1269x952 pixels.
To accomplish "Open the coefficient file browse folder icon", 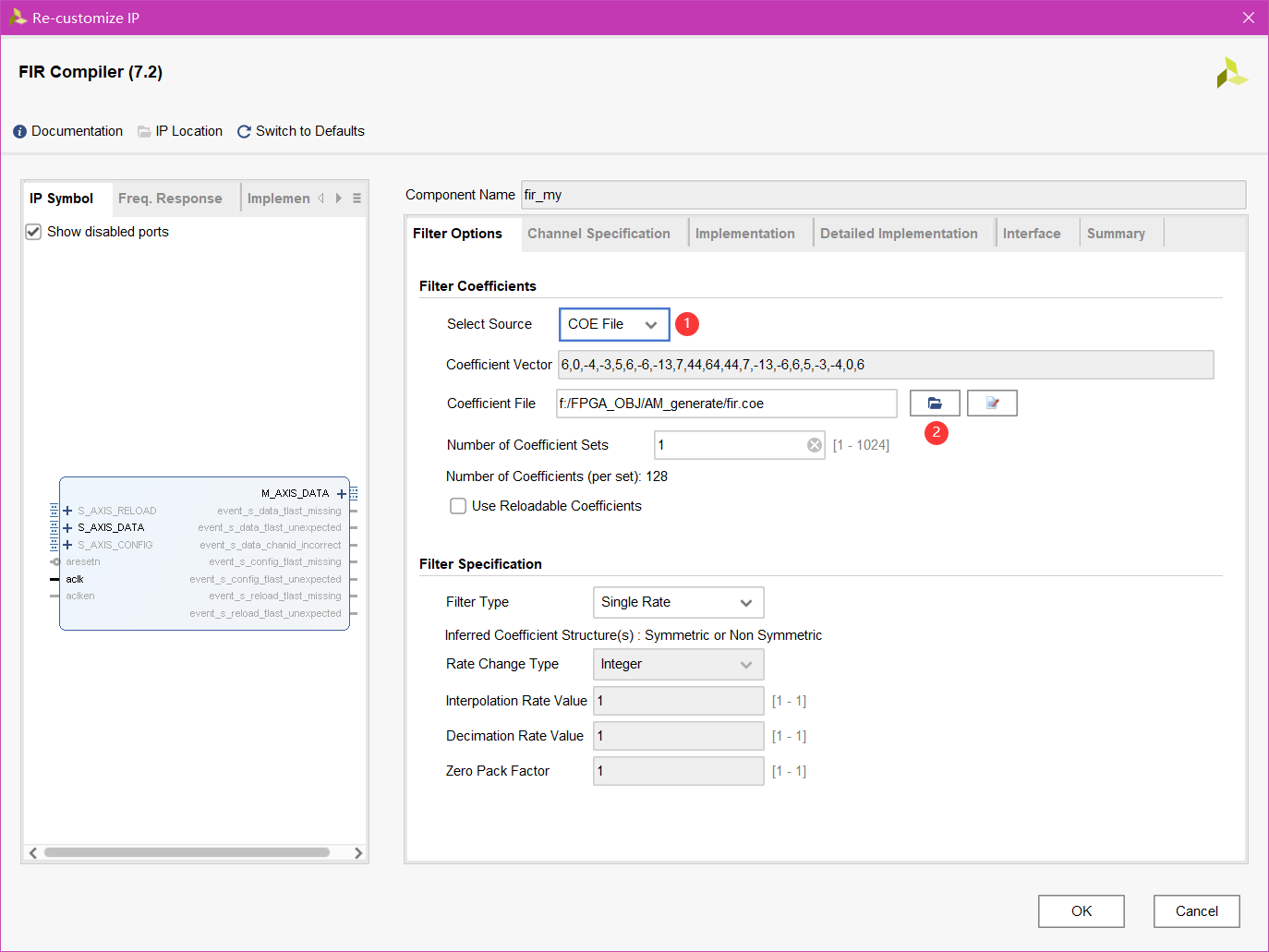I will click(x=935, y=404).
